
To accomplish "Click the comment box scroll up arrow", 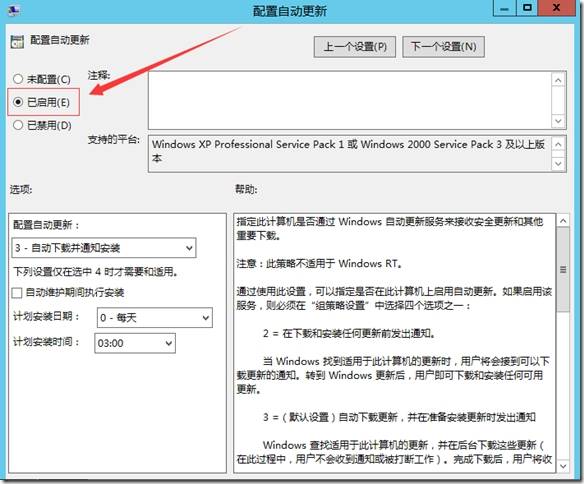I will click(558, 80).
